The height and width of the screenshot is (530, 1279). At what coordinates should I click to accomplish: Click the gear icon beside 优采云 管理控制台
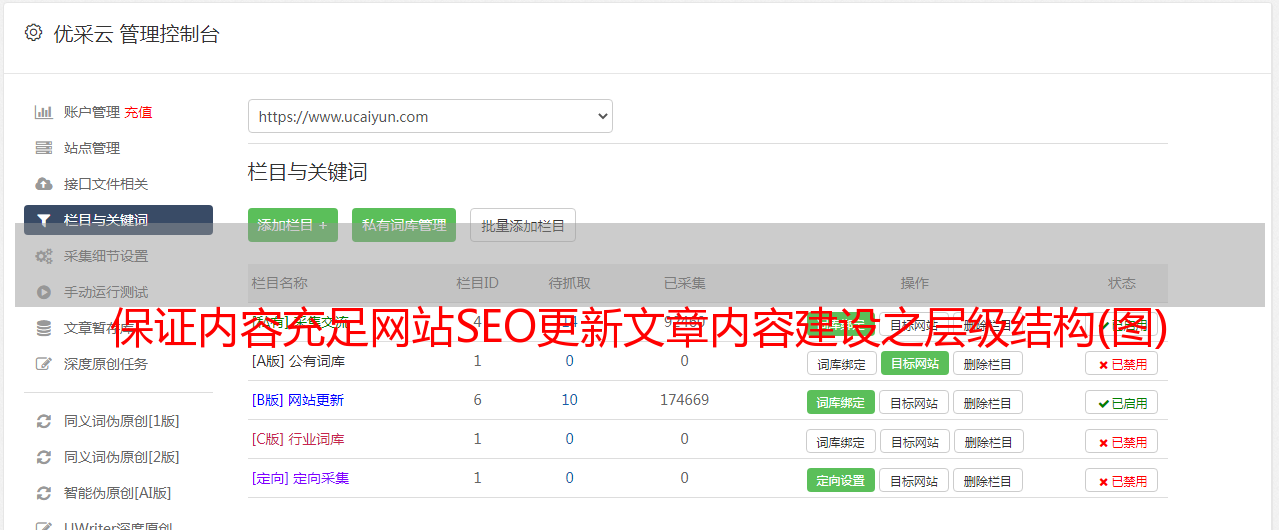click(33, 33)
